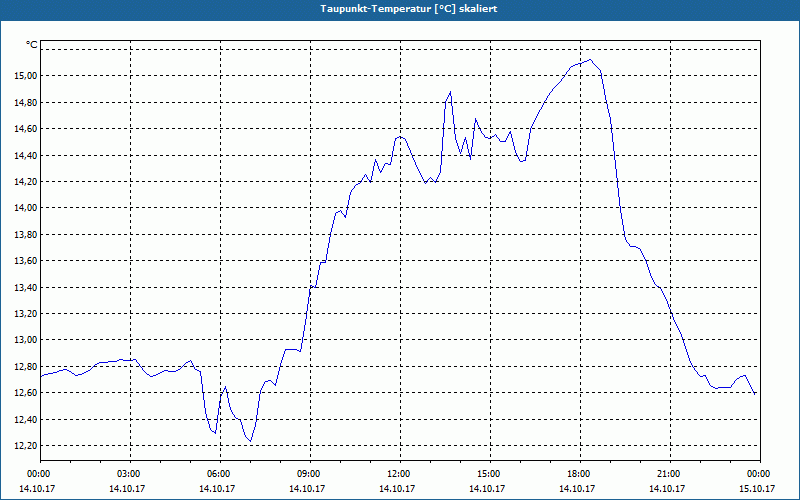This screenshot has width=800, height=500.
Task: Click the blue curve's peak above 15,00
Action: click(590, 60)
